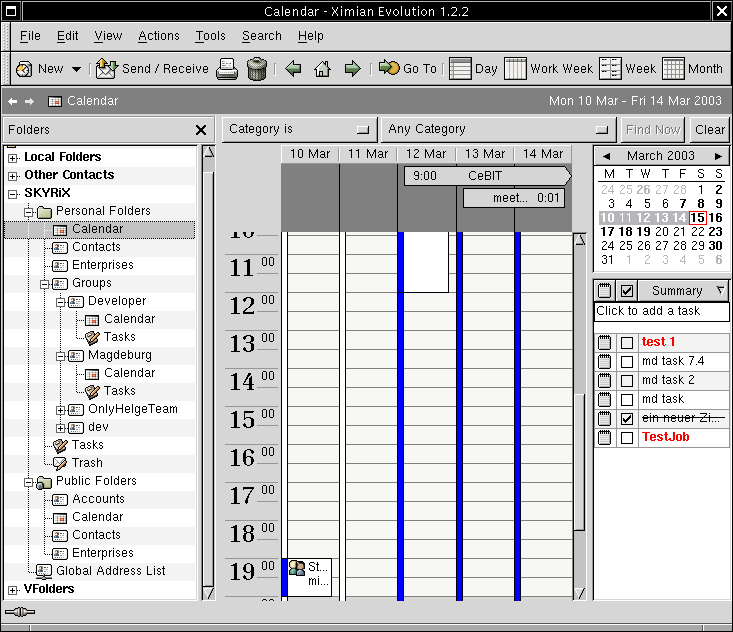Print using the printer icon
Screen dimensions: 733x632
[x=227, y=69]
